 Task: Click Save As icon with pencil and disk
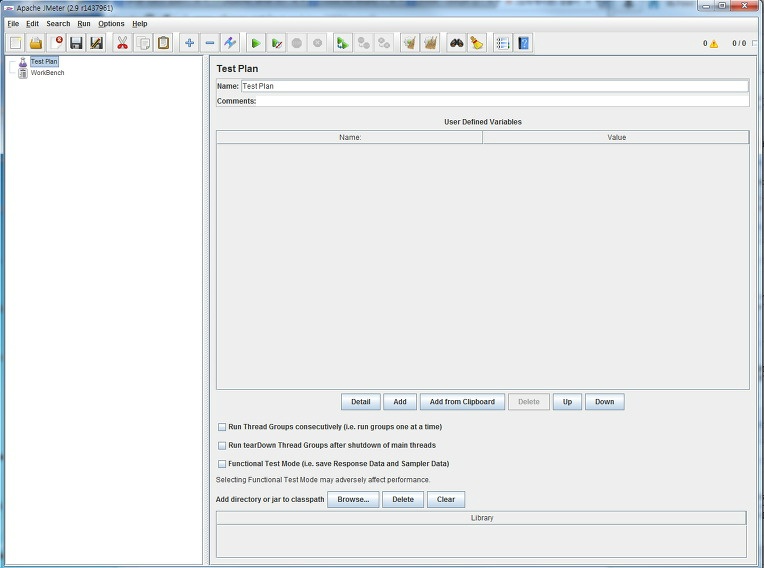[x=96, y=43]
